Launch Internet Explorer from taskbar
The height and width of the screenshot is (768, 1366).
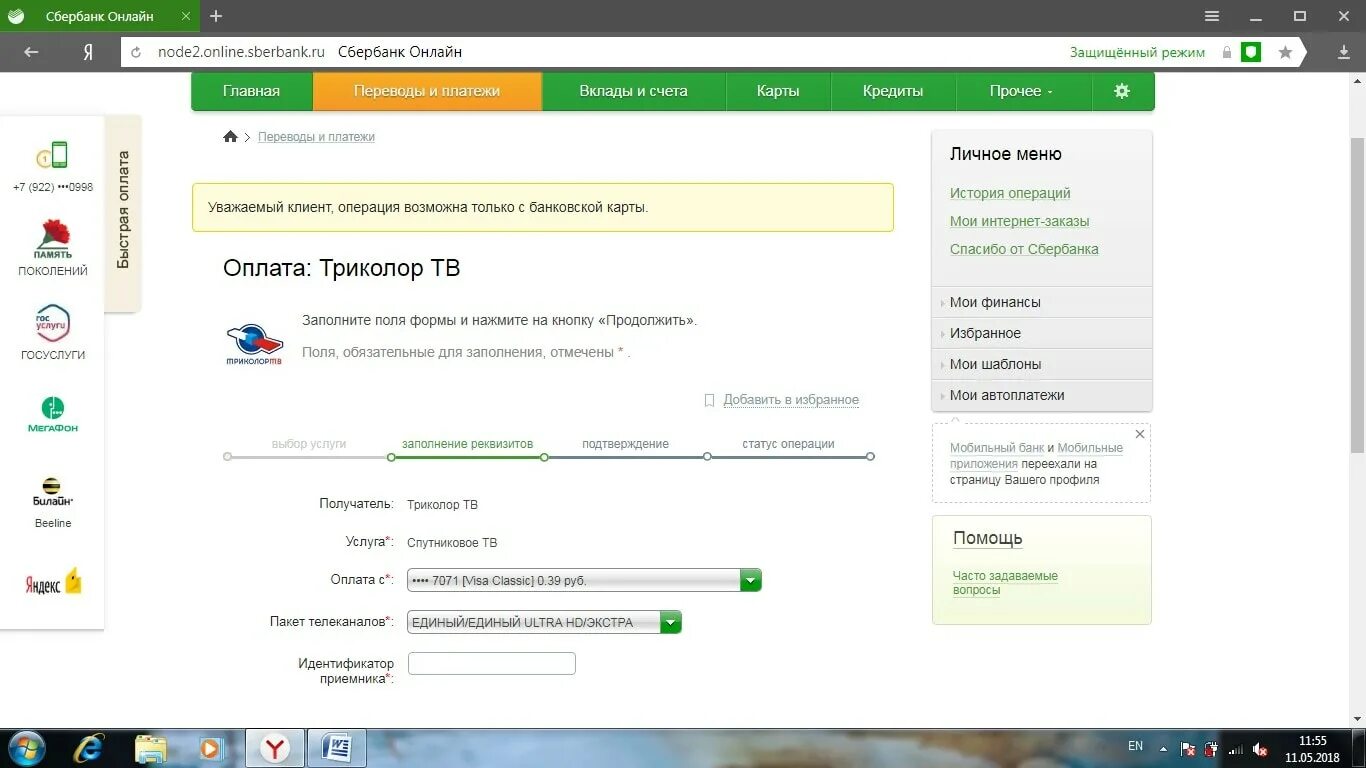click(x=89, y=748)
